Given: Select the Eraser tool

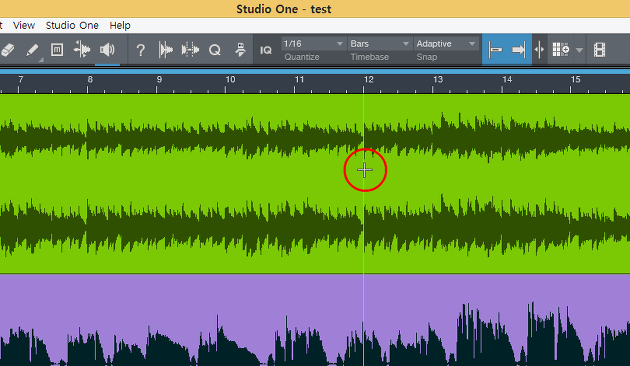Looking at the screenshot, I should pos(7,50).
